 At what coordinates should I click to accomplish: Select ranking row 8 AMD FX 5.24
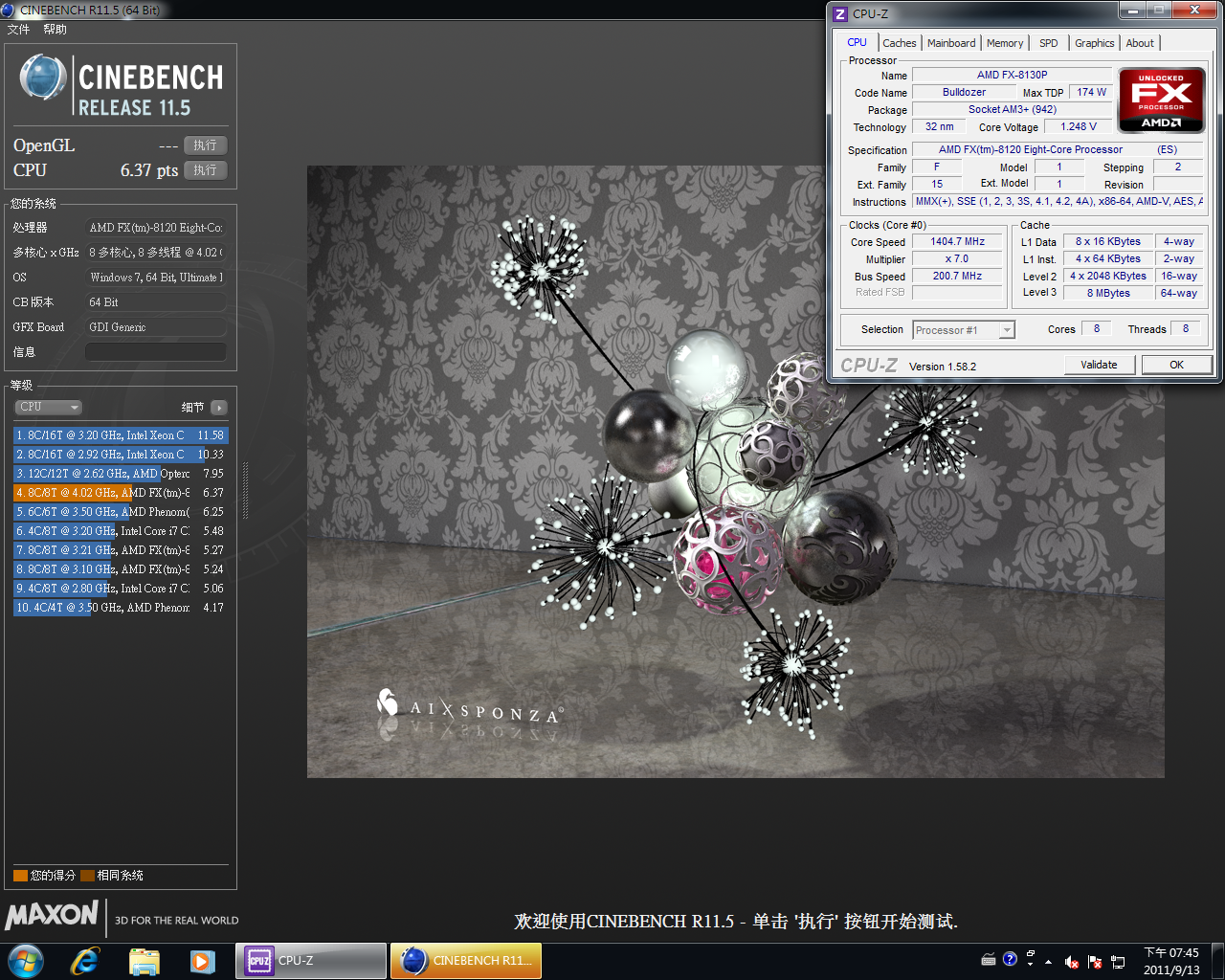coord(121,569)
